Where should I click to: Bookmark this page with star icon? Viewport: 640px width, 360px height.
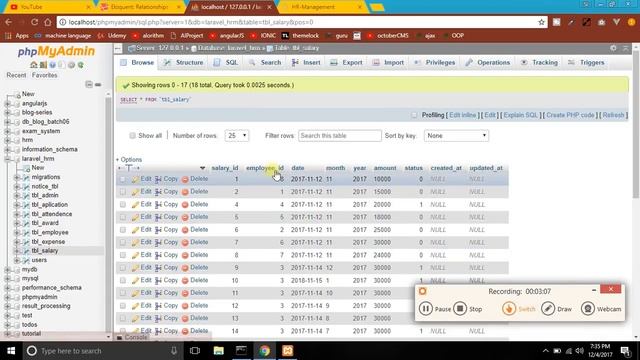[x=541, y=22]
